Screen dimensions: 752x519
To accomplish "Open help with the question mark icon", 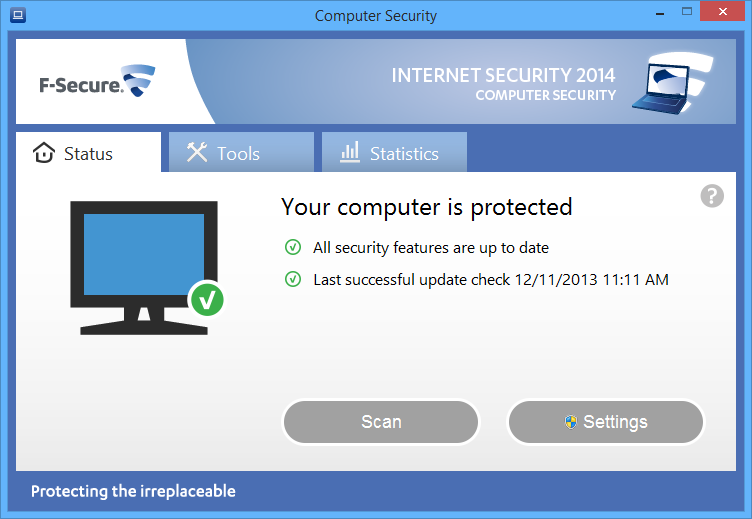I will tap(712, 196).
